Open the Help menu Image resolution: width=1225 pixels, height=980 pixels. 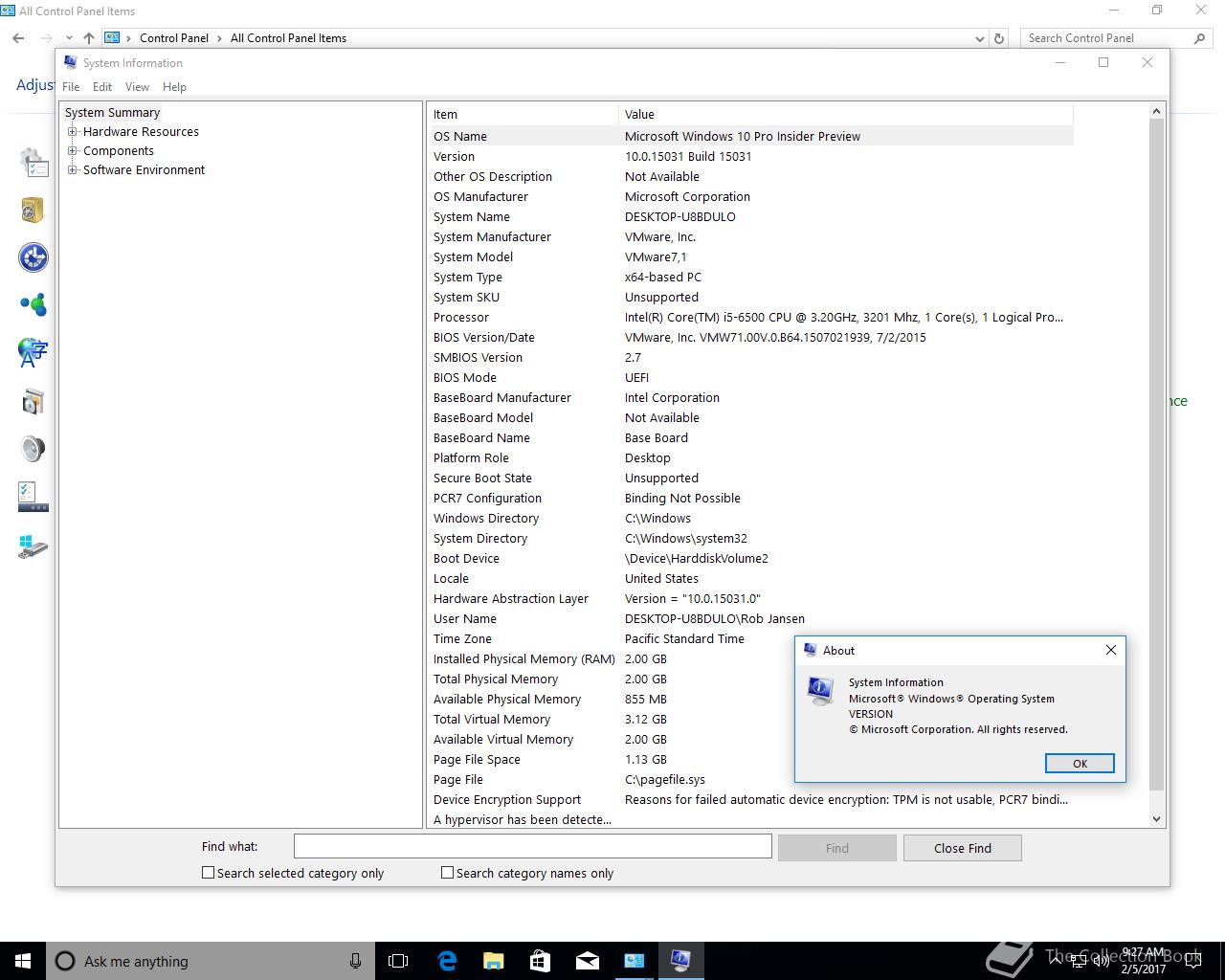pos(174,86)
